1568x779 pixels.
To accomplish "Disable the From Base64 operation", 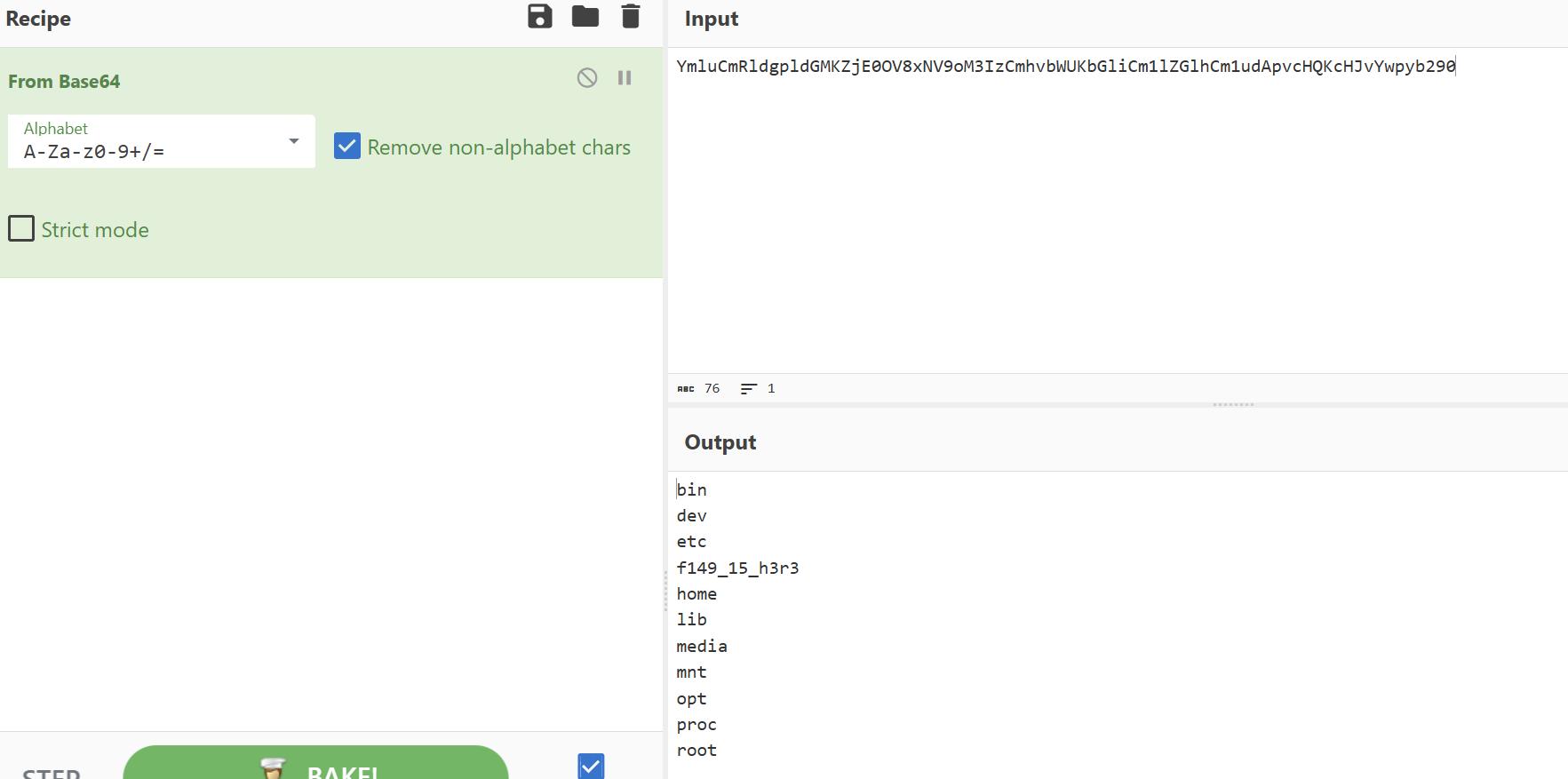I will point(587,78).
